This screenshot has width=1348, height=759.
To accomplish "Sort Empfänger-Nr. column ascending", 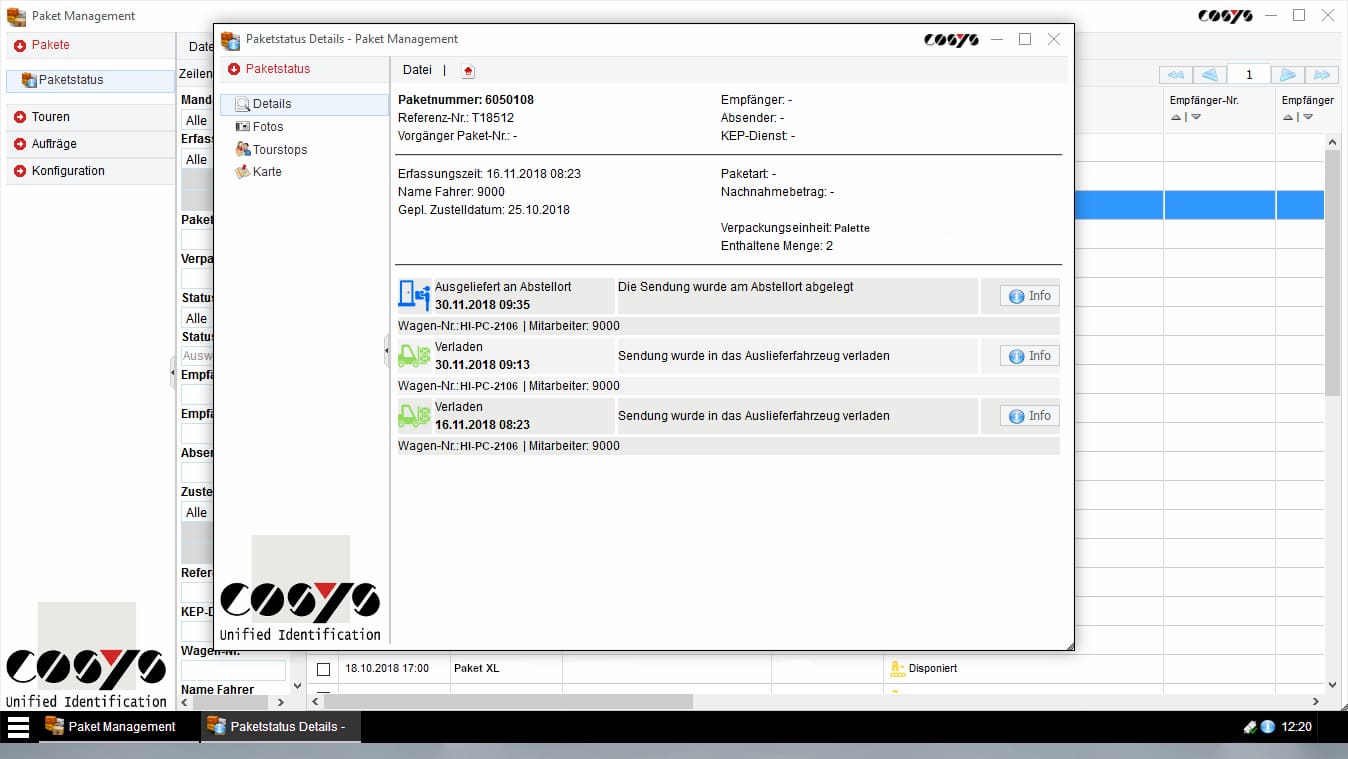I will coord(1175,117).
